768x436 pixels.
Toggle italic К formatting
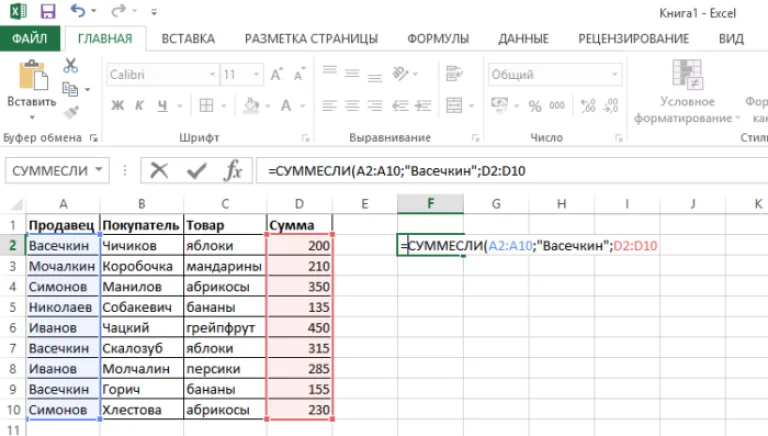pos(140,105)
